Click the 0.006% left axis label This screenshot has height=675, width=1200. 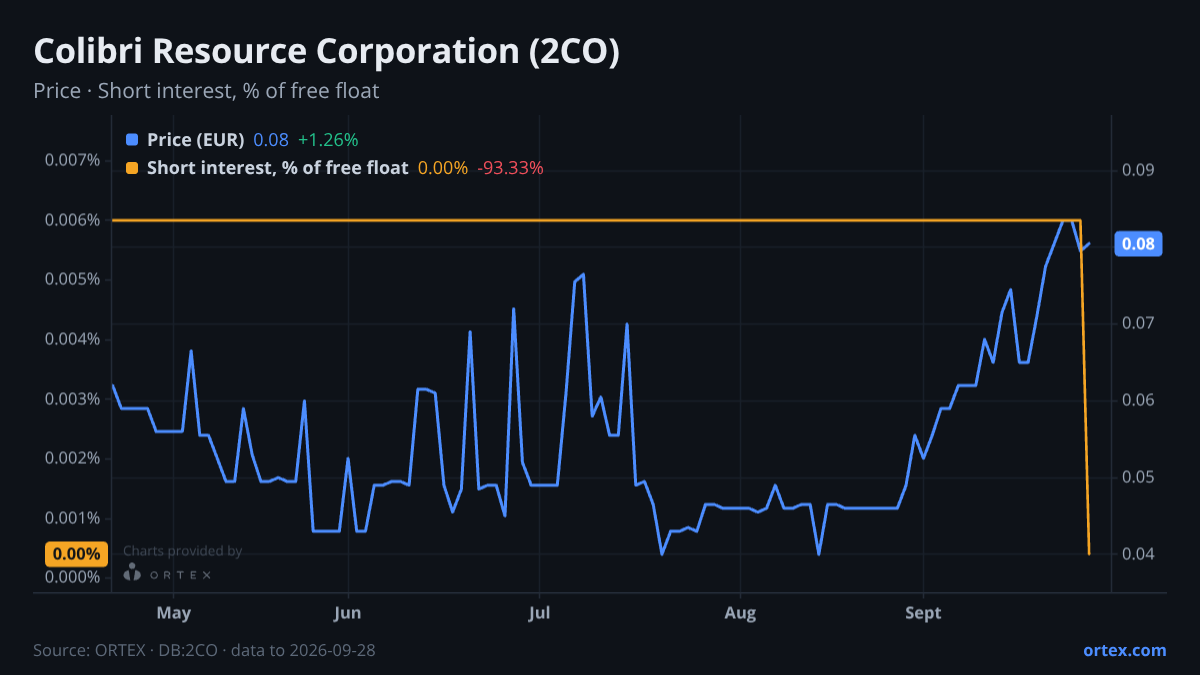[x=73, y=220]
